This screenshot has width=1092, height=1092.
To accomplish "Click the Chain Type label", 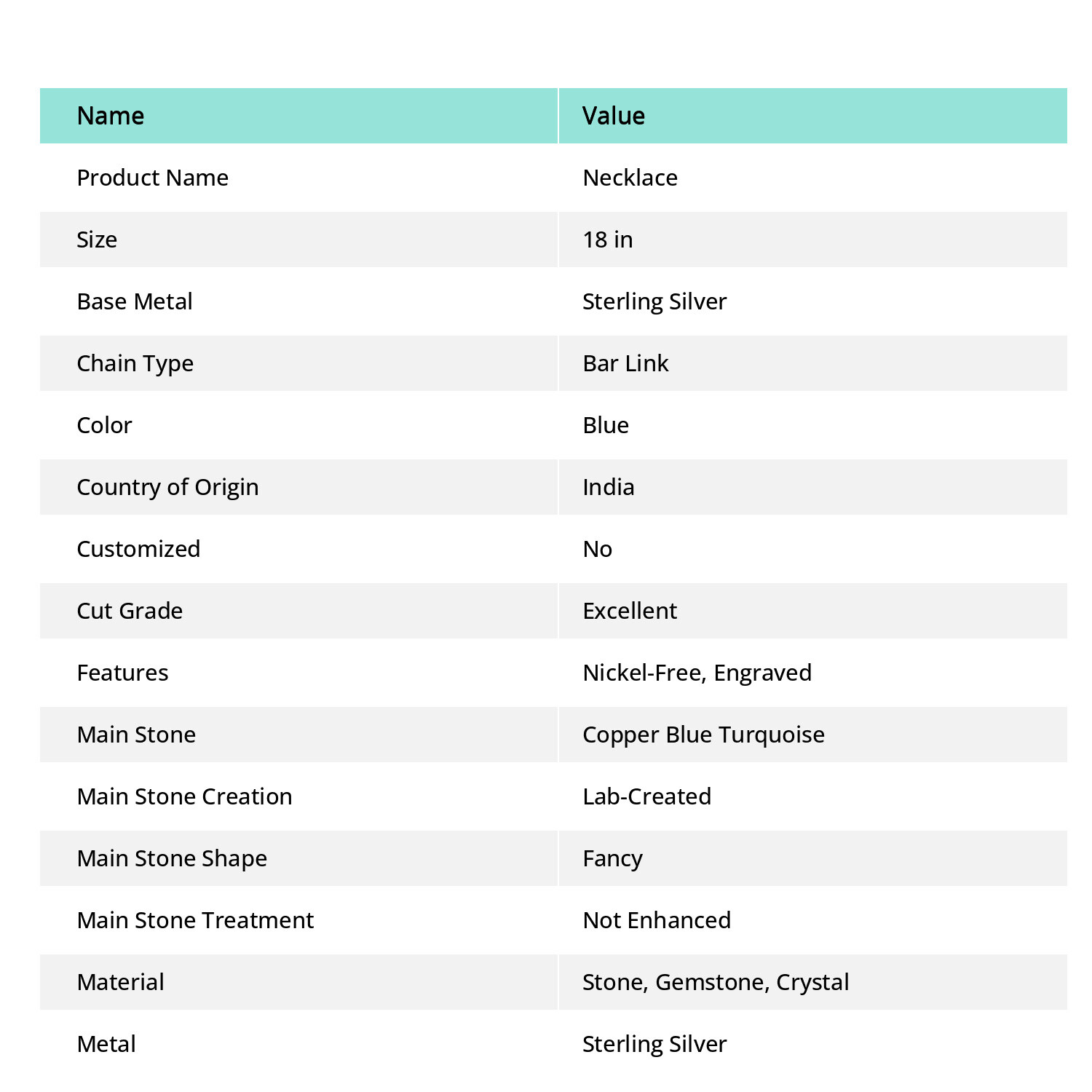I will (x=135, y=363).
